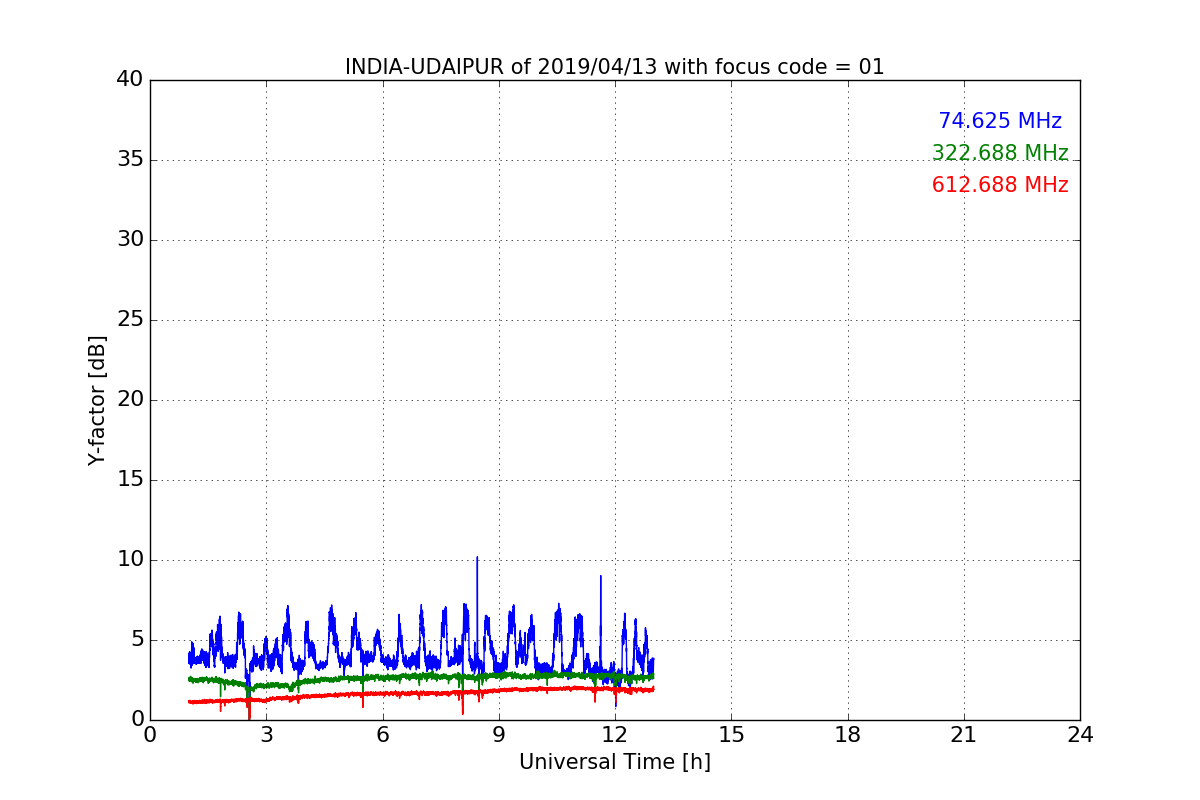
Task: Select the 74.625 MHz legend label
Action: point(1000,121)
